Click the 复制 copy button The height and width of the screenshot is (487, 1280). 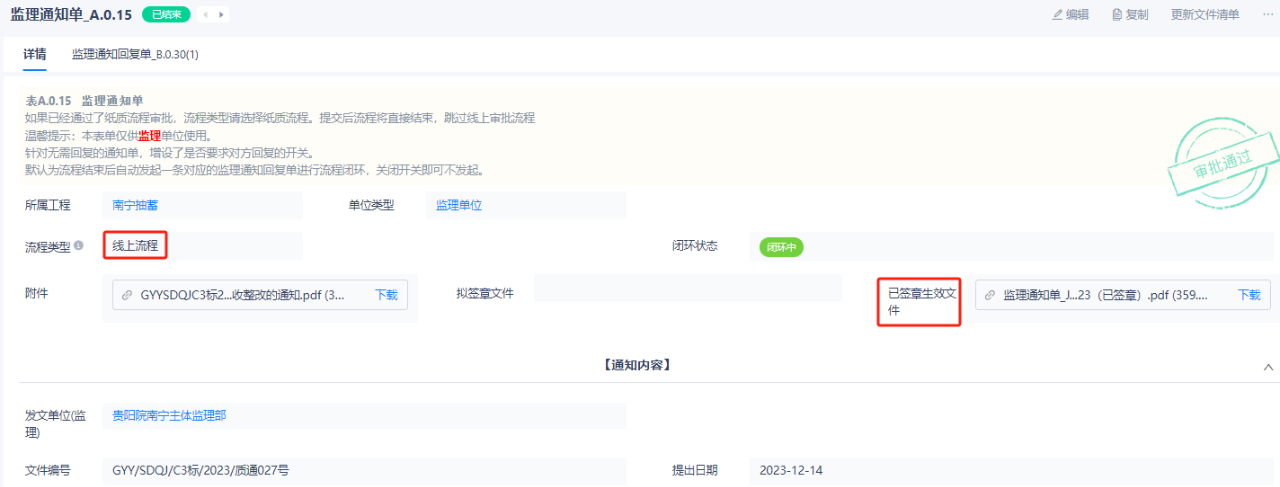[1130, 15]
